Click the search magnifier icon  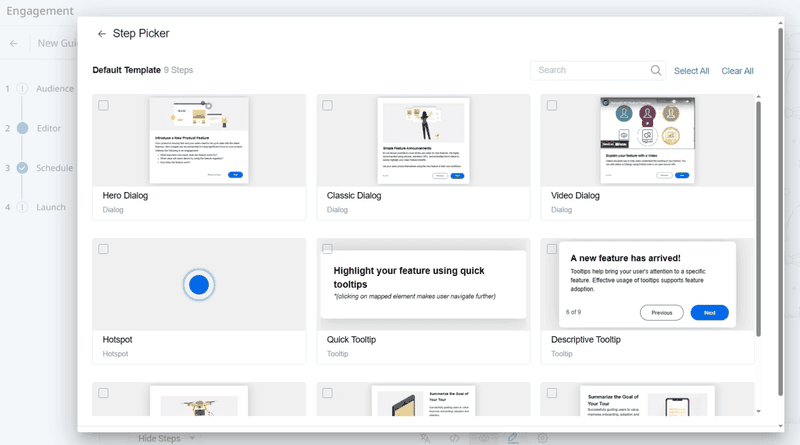[656, 70]
